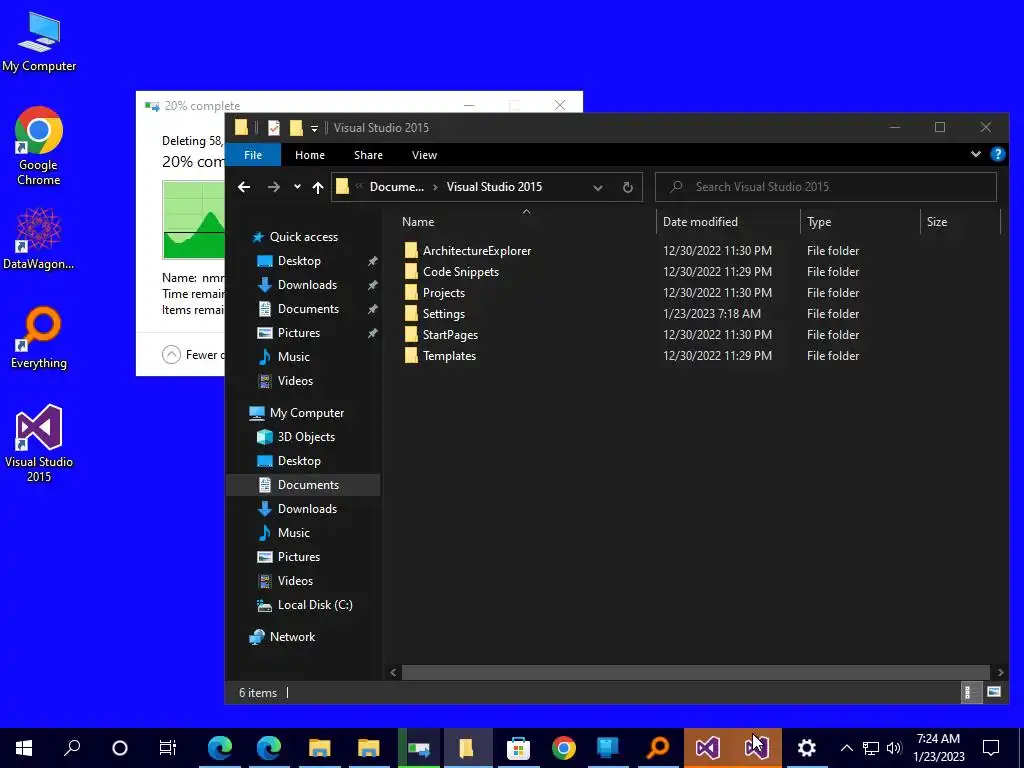Click the horizontal scrollbar thumb in file list
The height and width of the screenshot is (768, 1024).
[x=696, y=672]
